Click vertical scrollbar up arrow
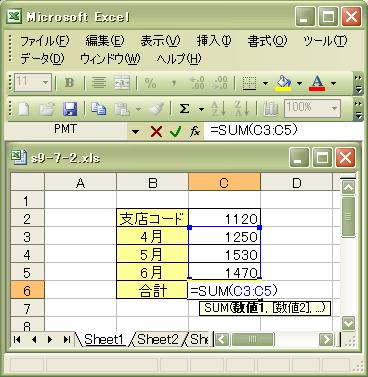This screenshot has width=368, height=377. point(349,187)
